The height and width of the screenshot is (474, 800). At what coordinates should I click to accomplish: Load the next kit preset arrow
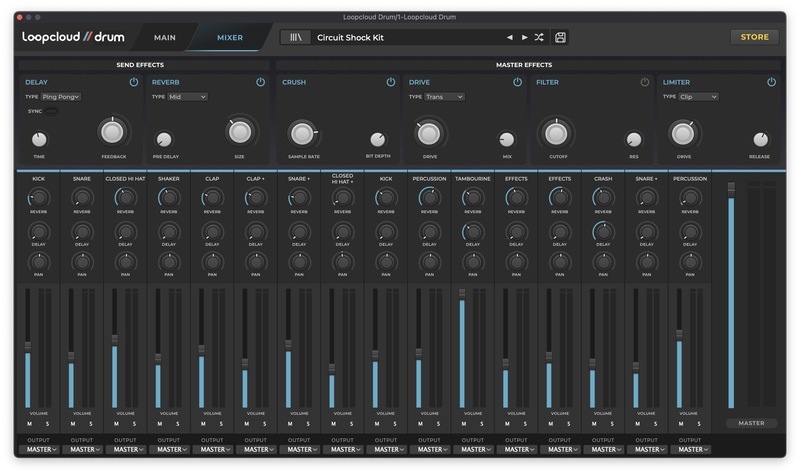click(x=524, y=37)
